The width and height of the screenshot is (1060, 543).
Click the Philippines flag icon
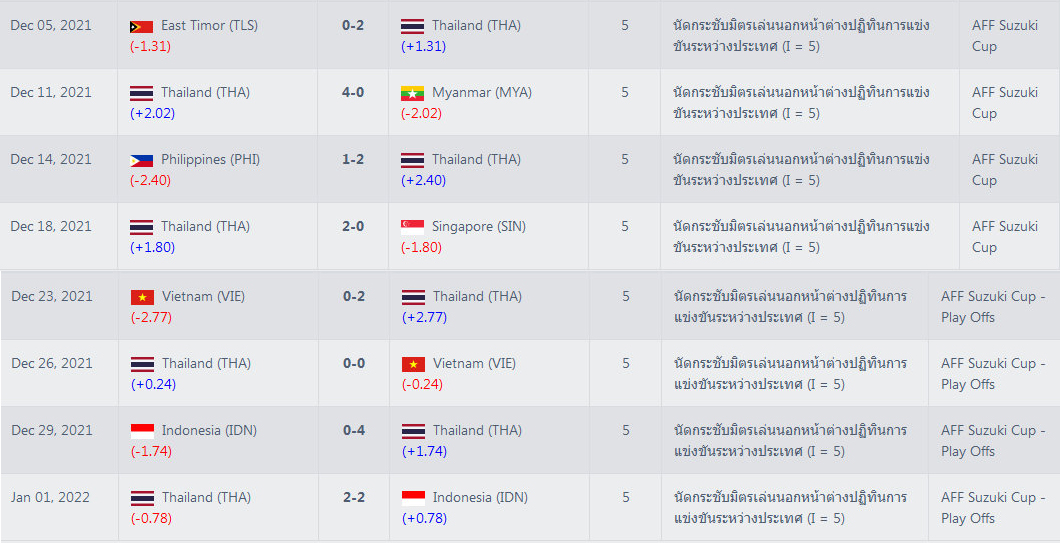(141, 160)
